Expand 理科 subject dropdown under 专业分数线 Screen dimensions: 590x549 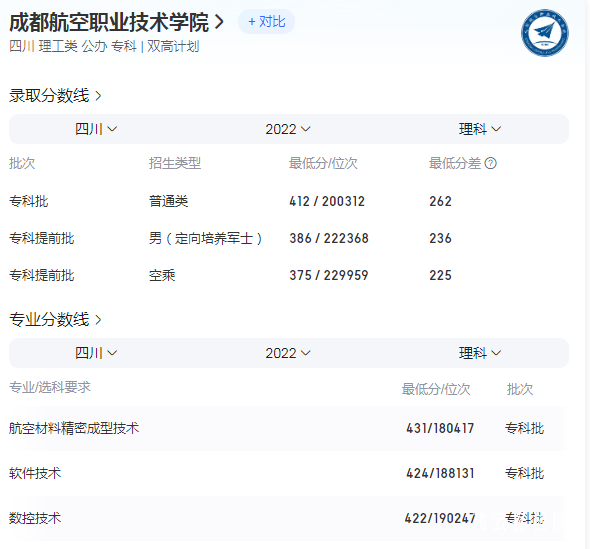pyautogui.click(x=480, y=353)
